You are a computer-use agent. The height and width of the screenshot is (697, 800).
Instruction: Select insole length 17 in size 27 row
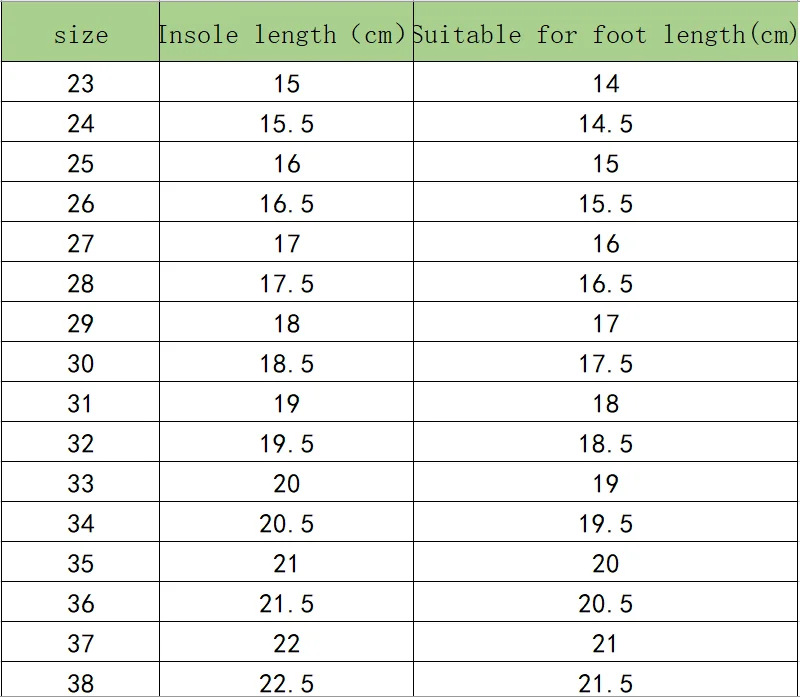pyautogui.click(x=286, y=243)
